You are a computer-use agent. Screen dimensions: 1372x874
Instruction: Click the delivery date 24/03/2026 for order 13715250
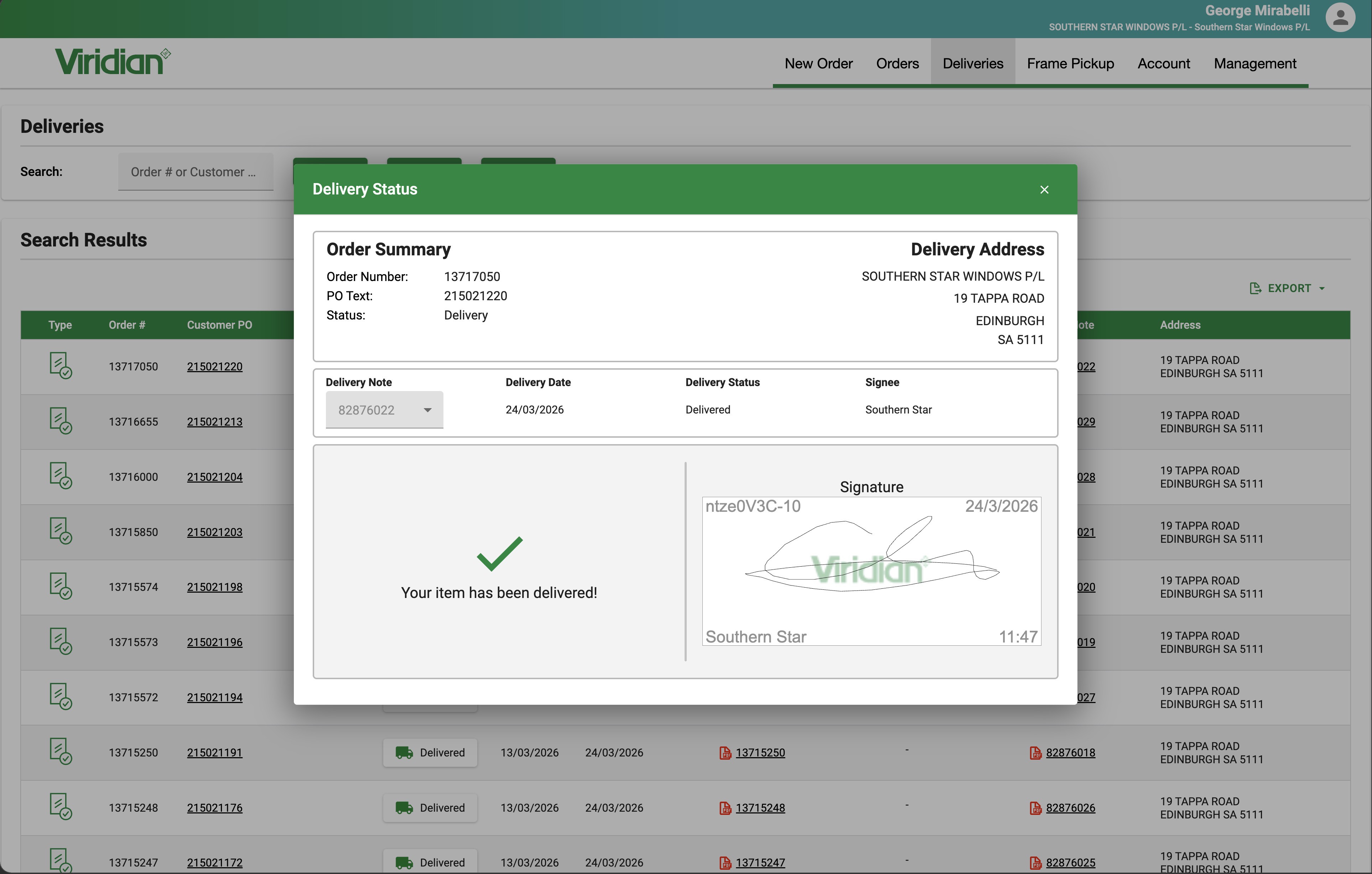614,753
